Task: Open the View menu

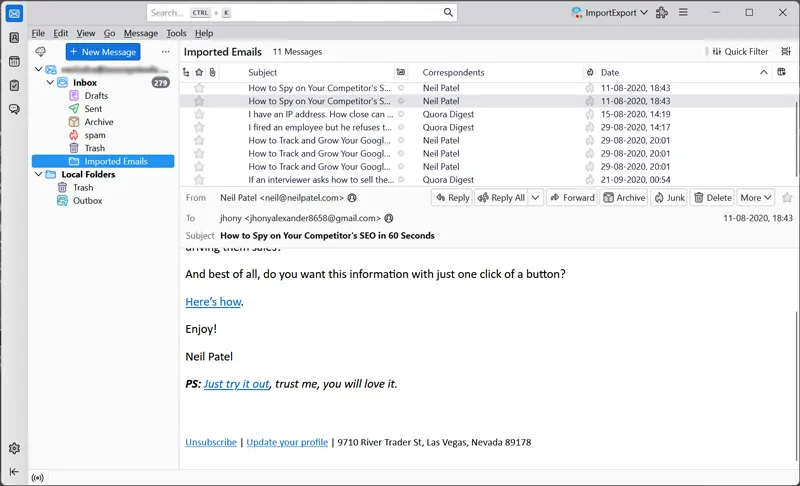Action: [86, 33]
